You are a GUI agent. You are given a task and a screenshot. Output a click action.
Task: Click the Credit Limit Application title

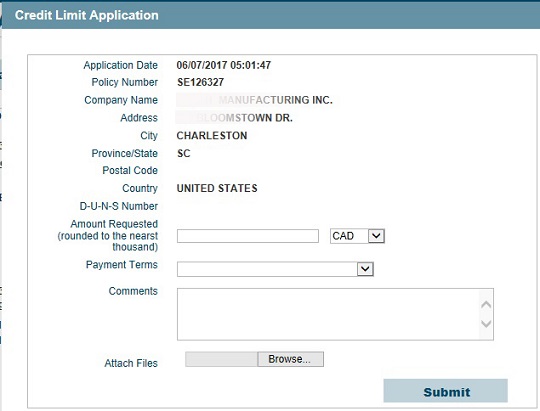(86, 15)
